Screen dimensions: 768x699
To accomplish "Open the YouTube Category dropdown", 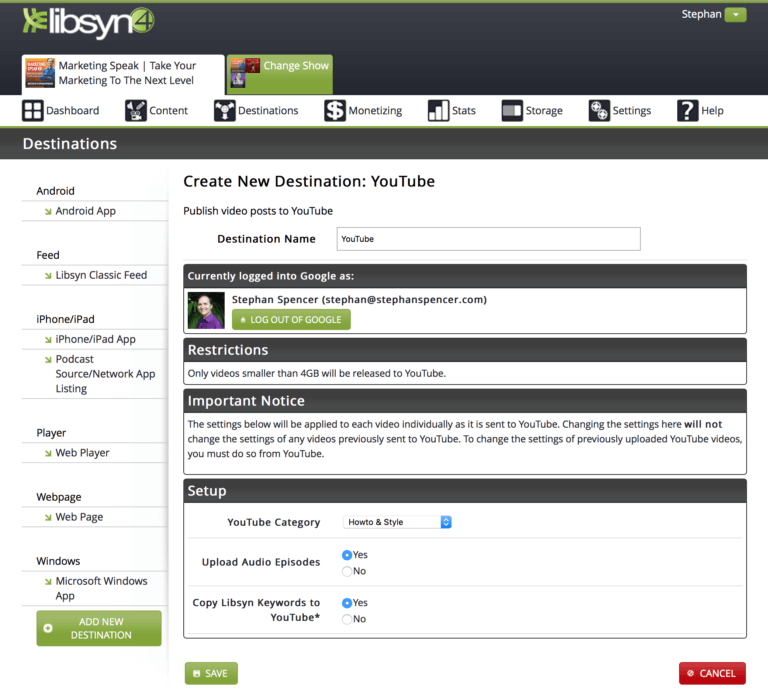I will coord(398,522).
